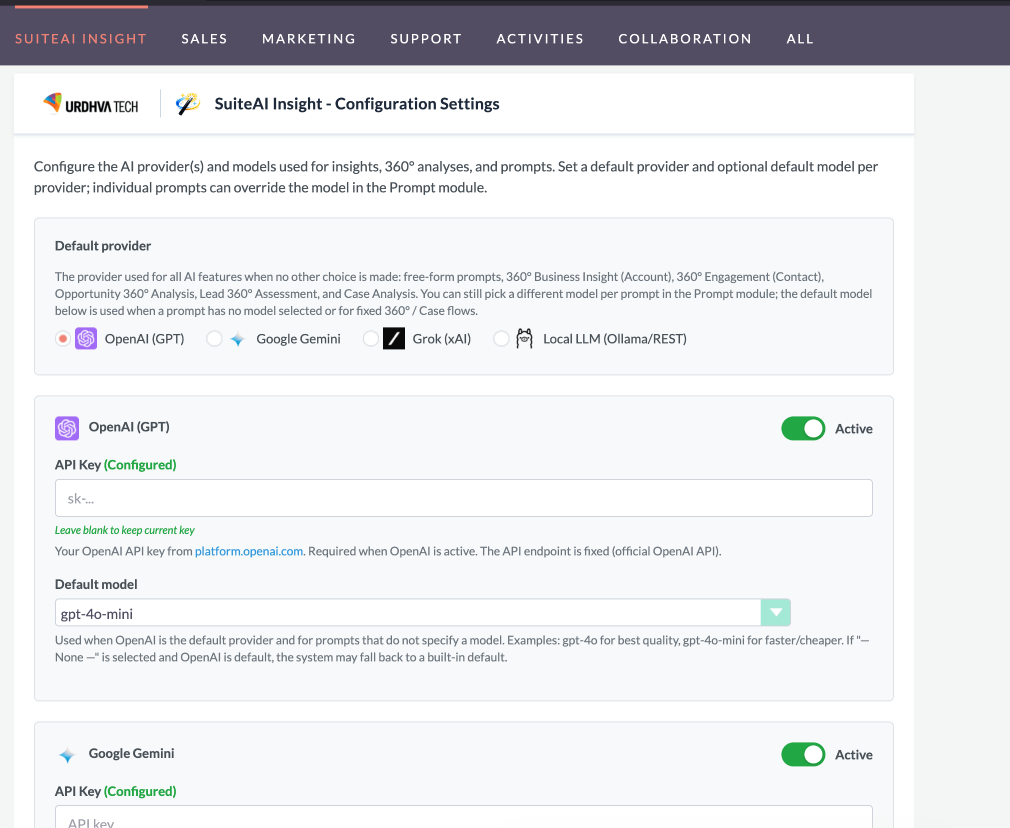
Task: Click the Urdhva Tech logo
Action: (x=91, y=104)
